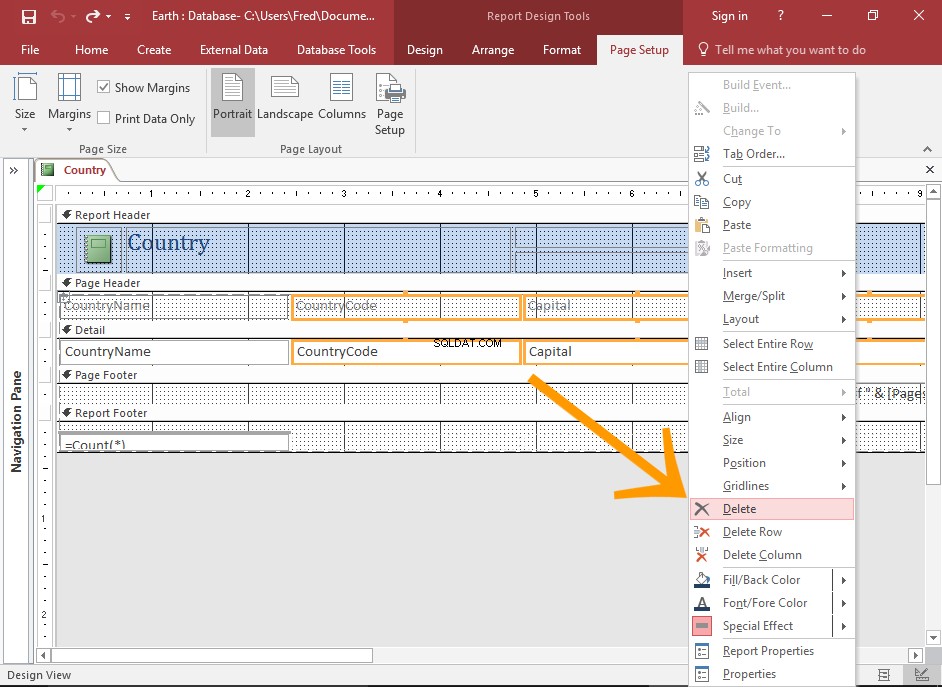Click the Save icon in the title bar
This screenshot has height=687, width=942.
coord(29,16)
